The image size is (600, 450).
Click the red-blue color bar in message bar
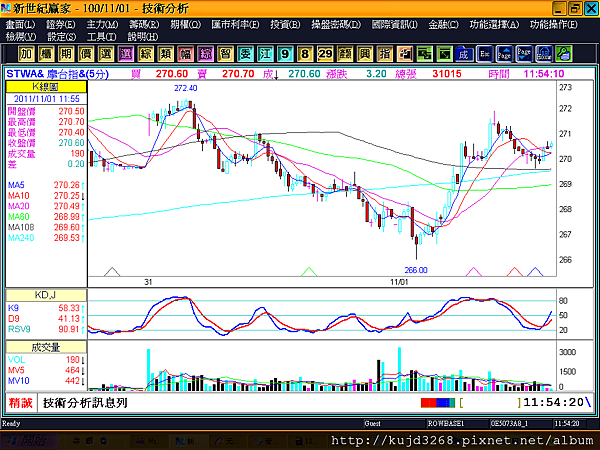coord(438,403)
